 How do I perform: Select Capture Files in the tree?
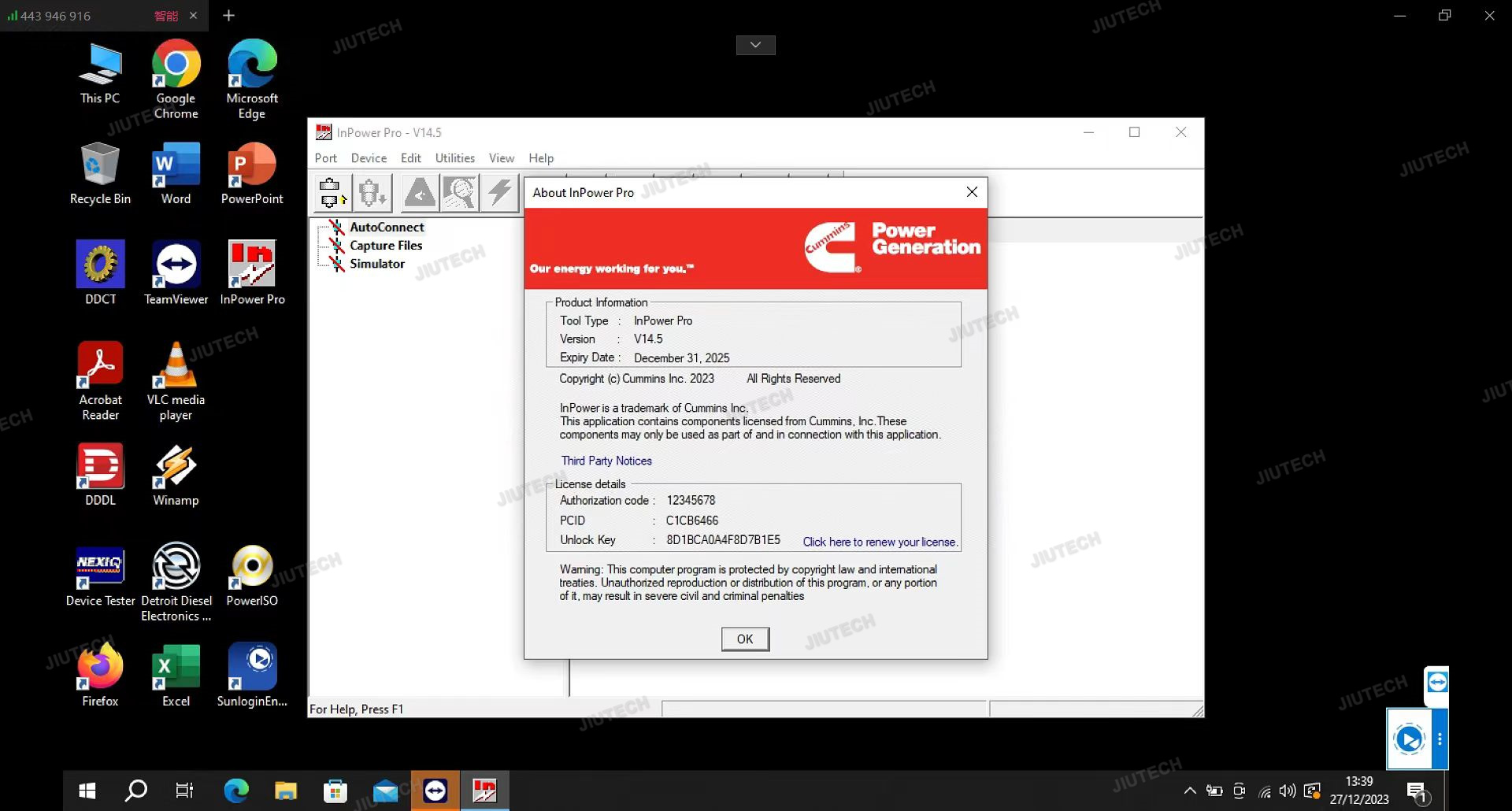coord(386,246)
